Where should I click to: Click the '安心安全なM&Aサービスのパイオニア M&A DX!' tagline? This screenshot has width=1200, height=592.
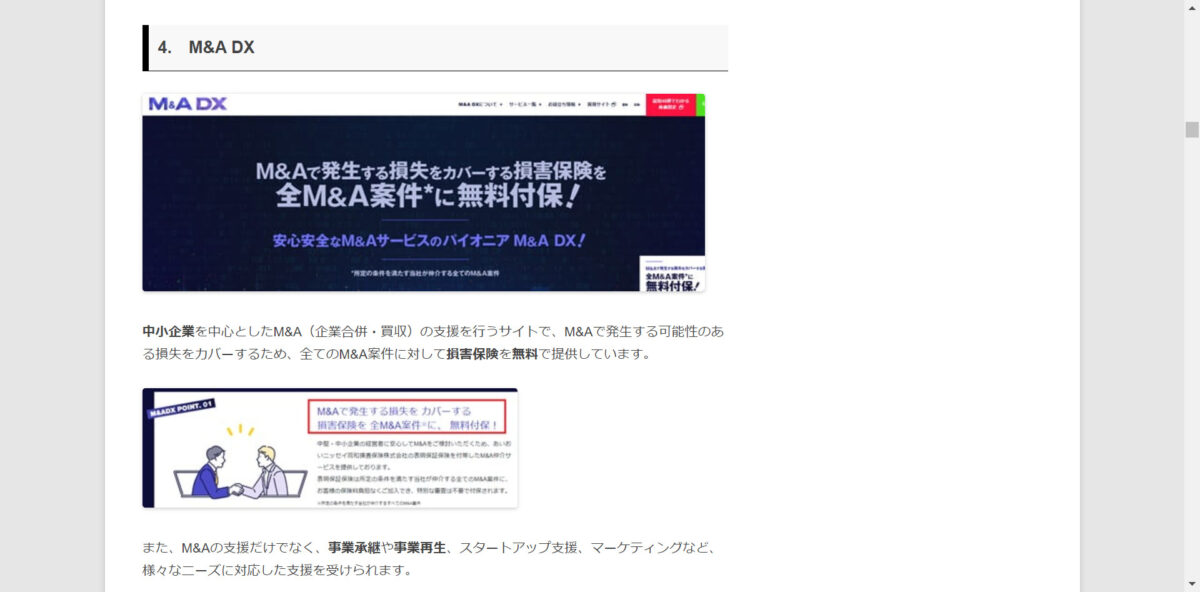coord(429,241)
